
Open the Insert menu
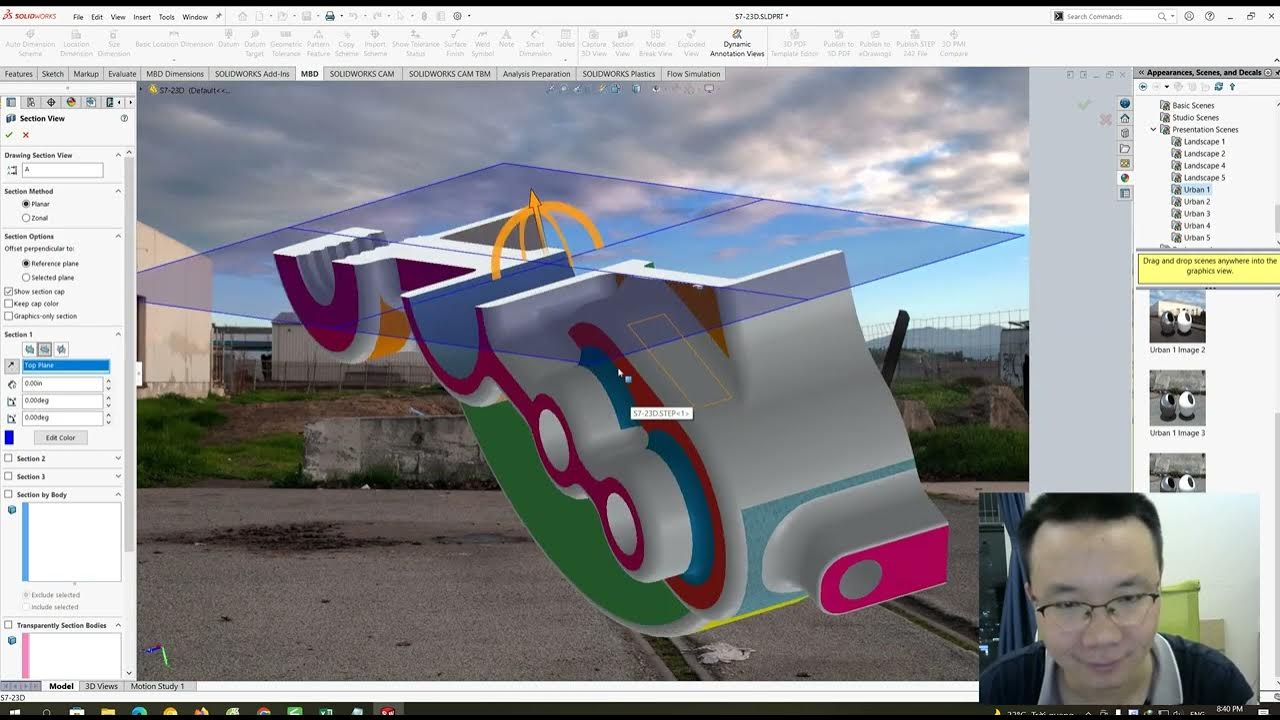(x=142, y=17)
